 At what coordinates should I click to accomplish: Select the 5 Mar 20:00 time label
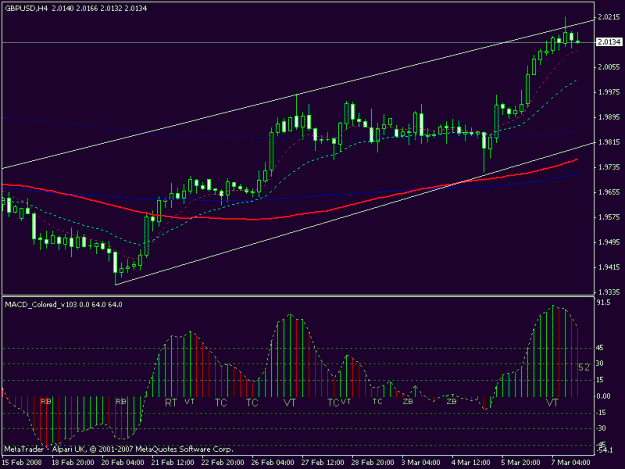(x=521, y=463)
